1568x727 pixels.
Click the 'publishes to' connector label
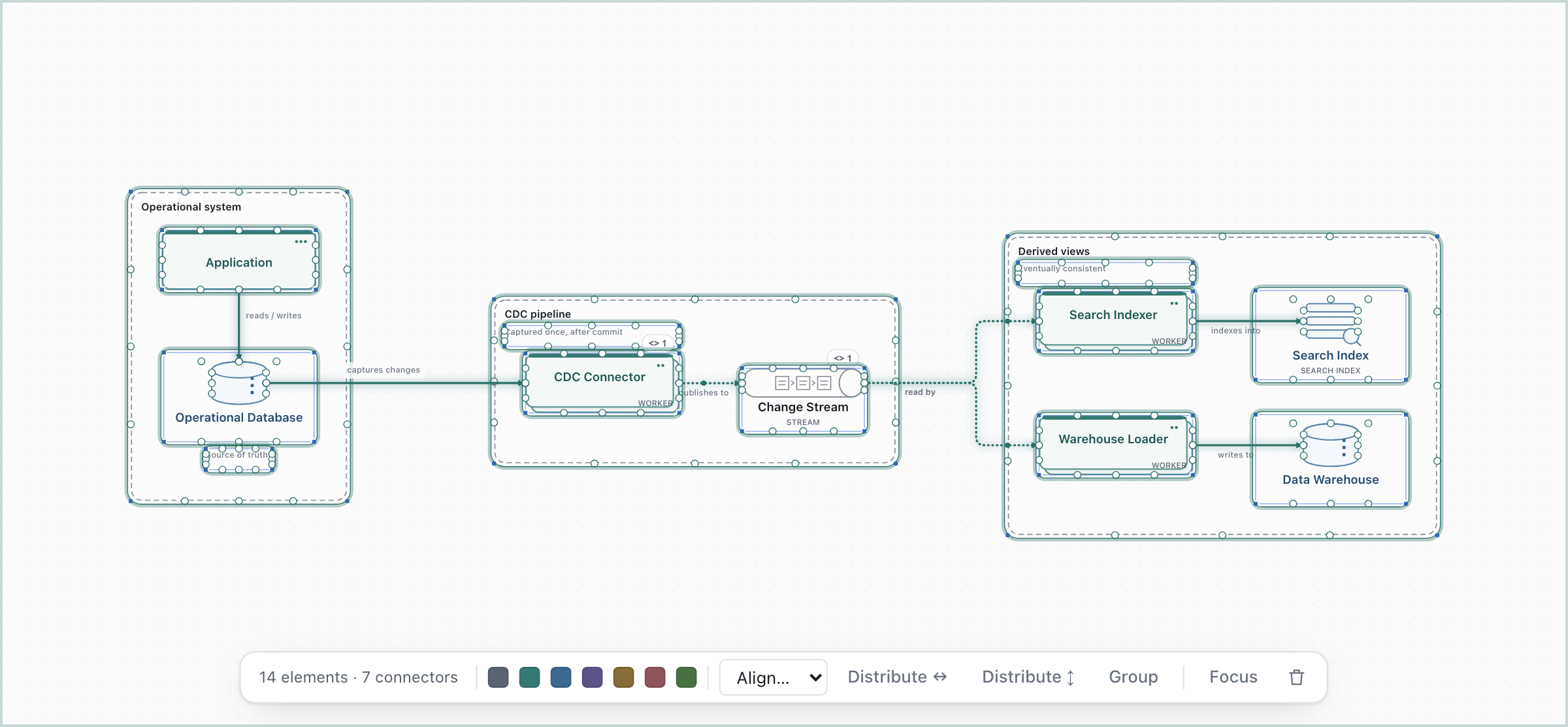pyautogui.click(x=704, y=393)
